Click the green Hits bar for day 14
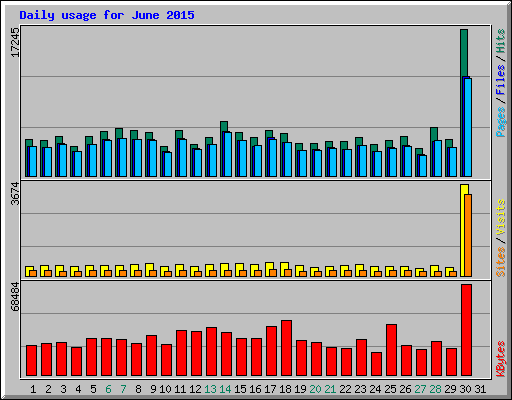 click(x=224, y=126)
